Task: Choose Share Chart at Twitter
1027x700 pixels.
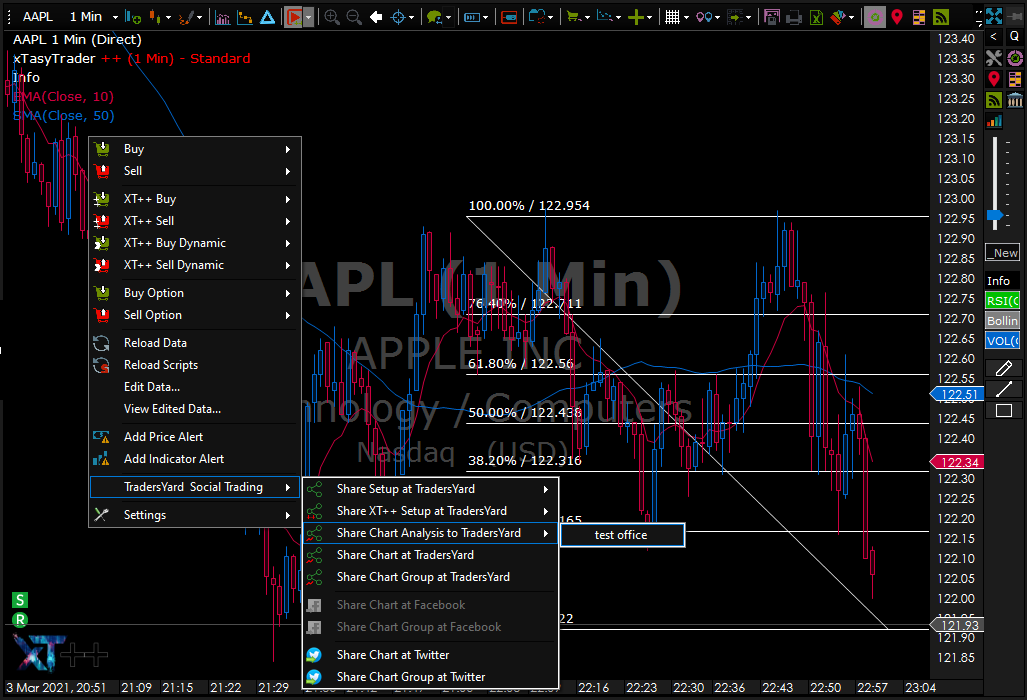Action: click(430, 655)
